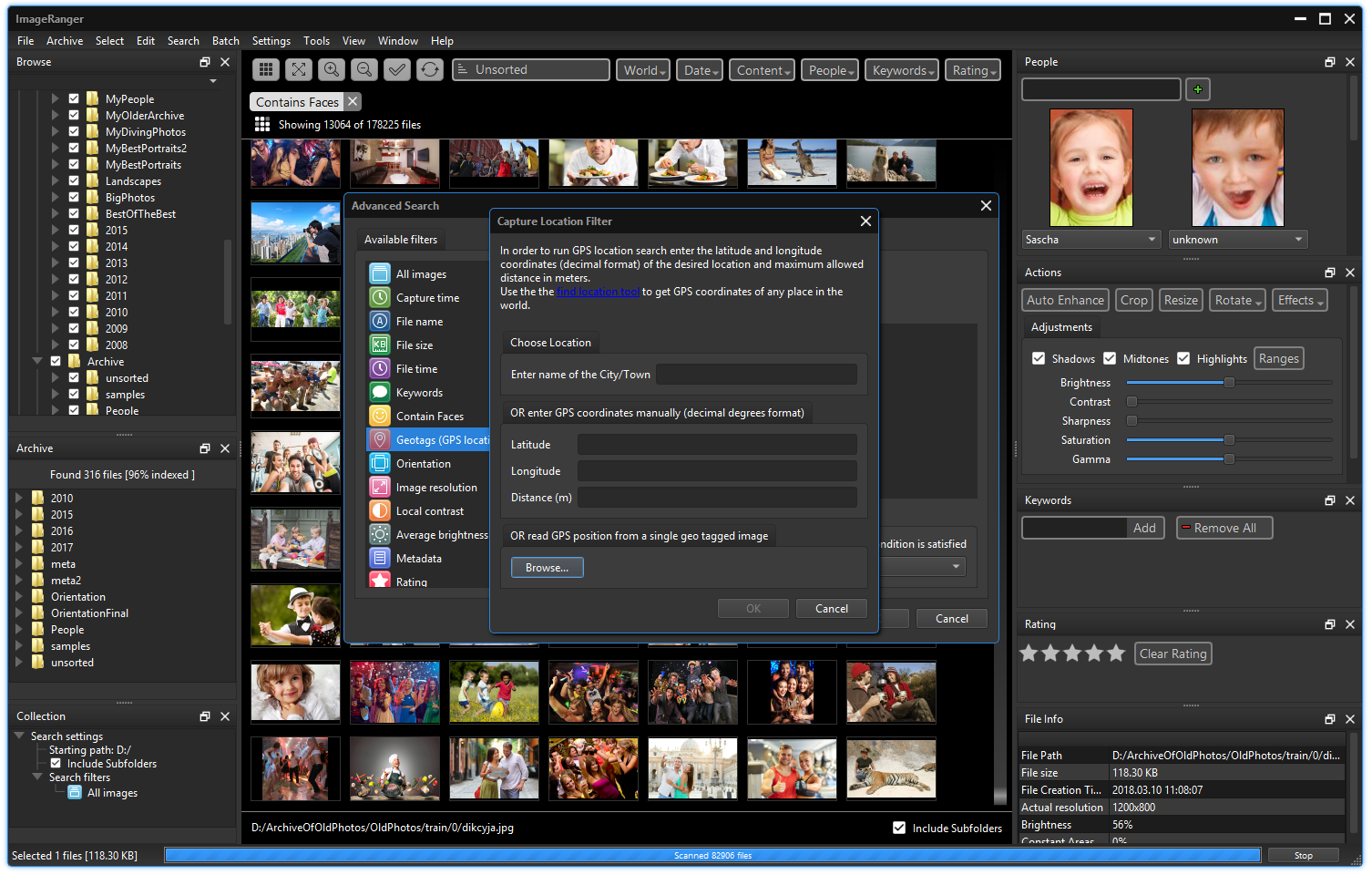The height and width of the screenshot is (875, 1372).
Task: Toggle the Highlights checkbox
Action: tap(1183, 358)
